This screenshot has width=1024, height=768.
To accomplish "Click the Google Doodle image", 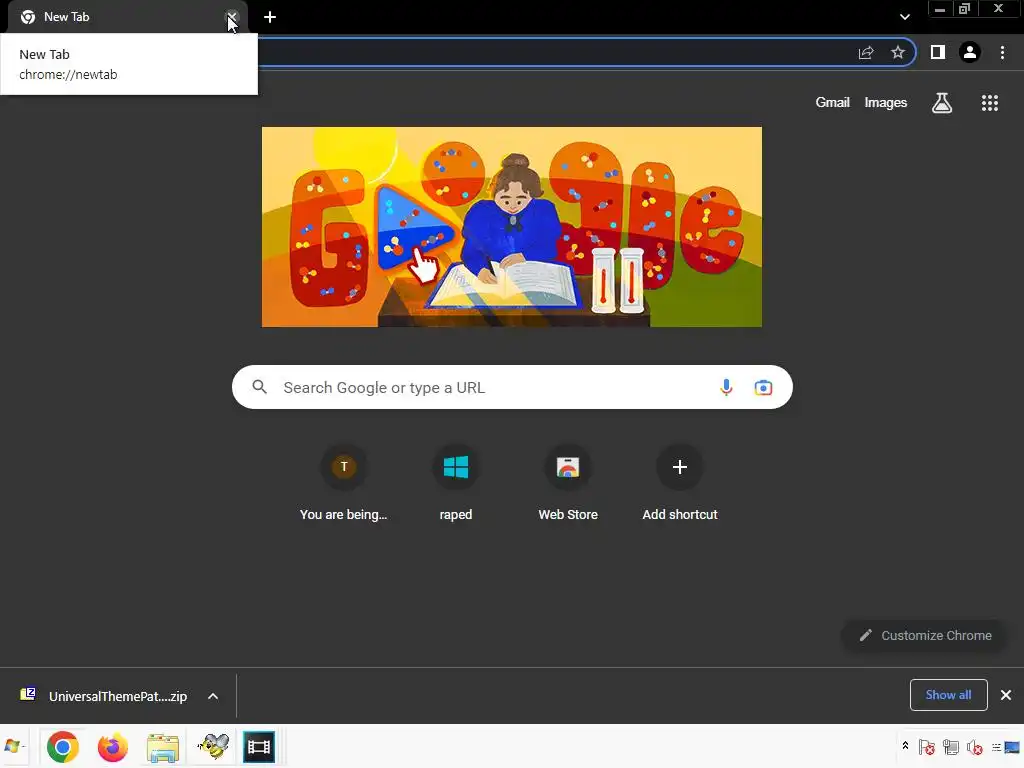I will click(512, 227).
